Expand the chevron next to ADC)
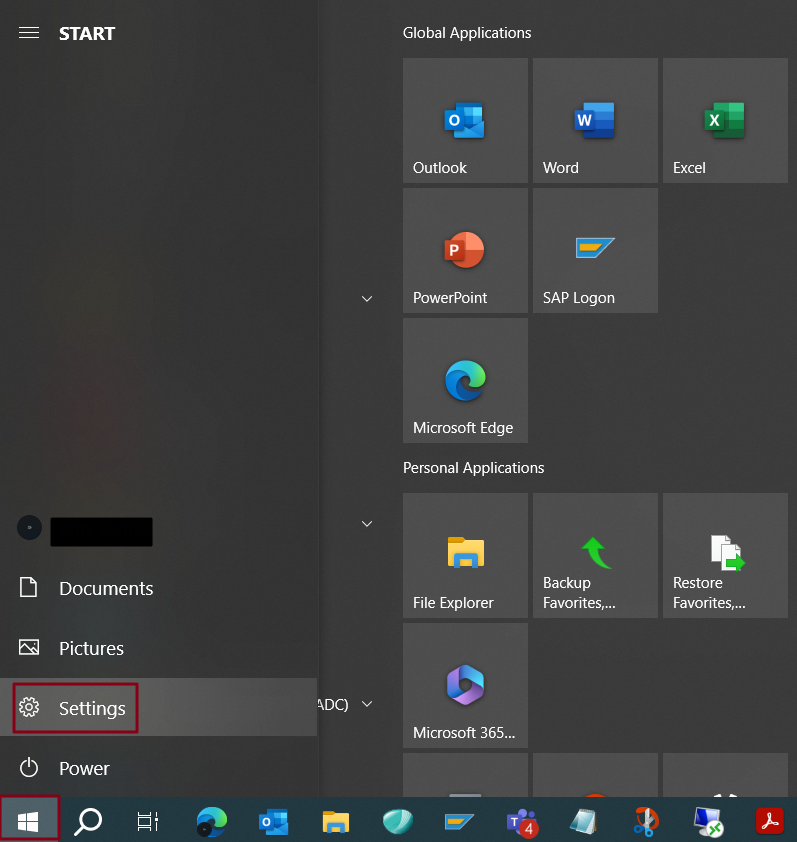This screenshot has width=797, height=842. 367,704
